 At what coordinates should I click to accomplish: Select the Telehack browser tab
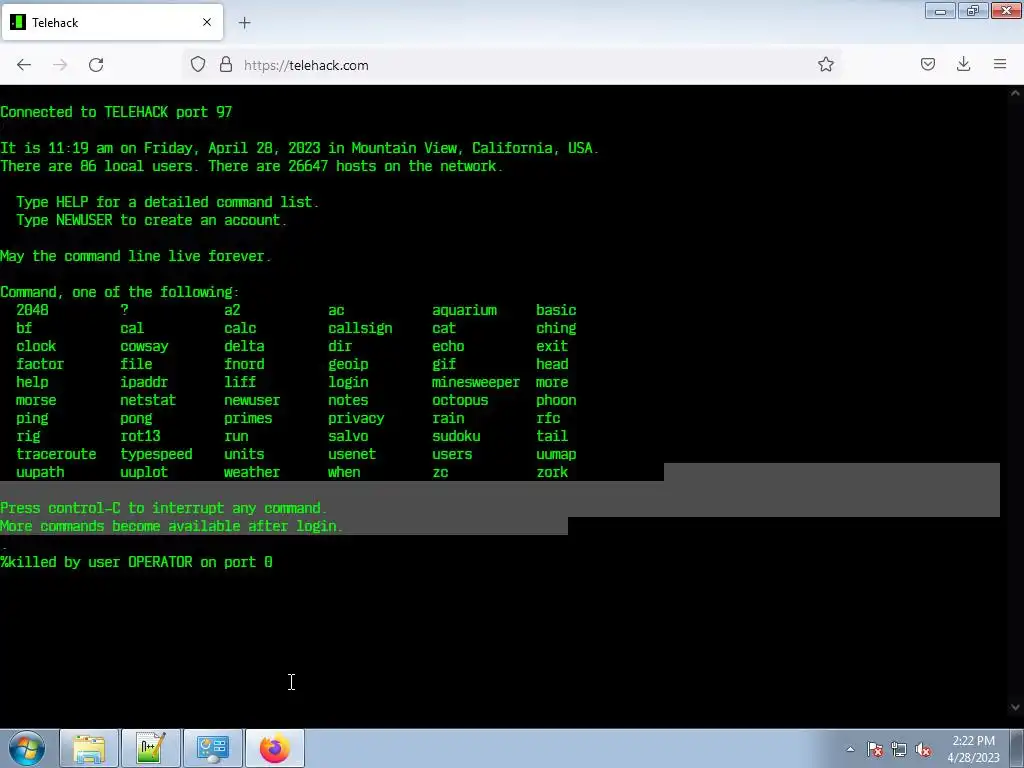112,22
